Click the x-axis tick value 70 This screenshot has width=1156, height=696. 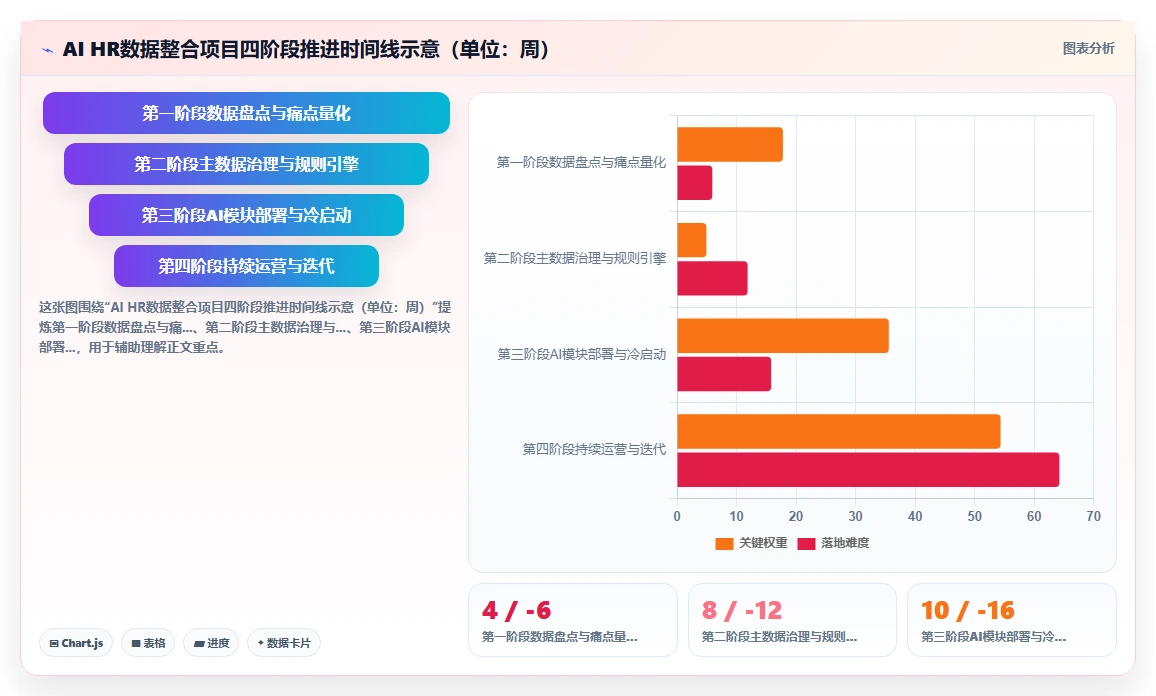coord(1093,516)
